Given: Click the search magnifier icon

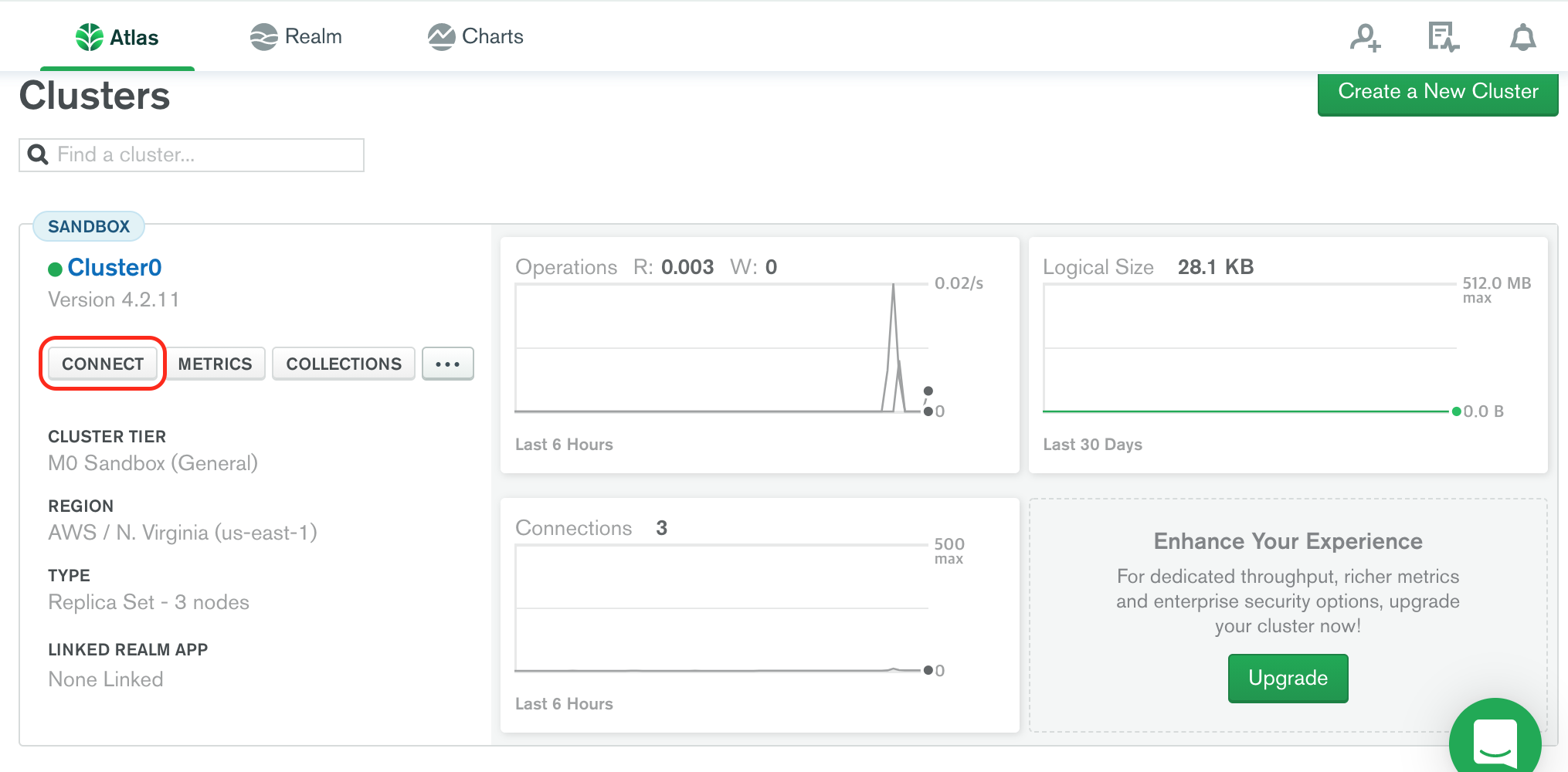Looking at the screenshot, I should 38,154.
